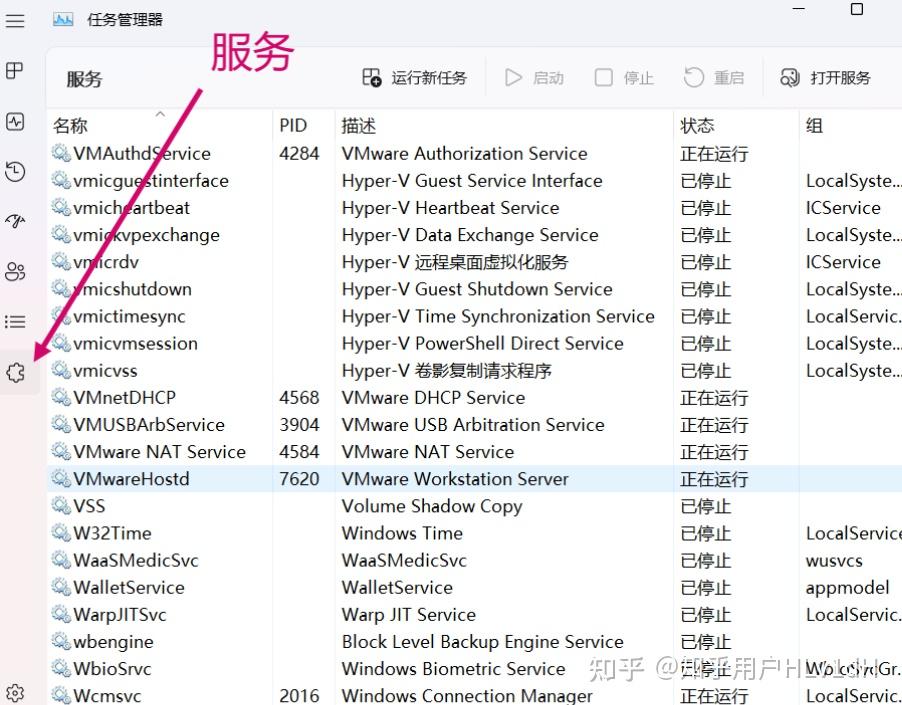Click the gear icon beside wbengine
Viewport: 902px width, 705px height.
coord(61,640)
